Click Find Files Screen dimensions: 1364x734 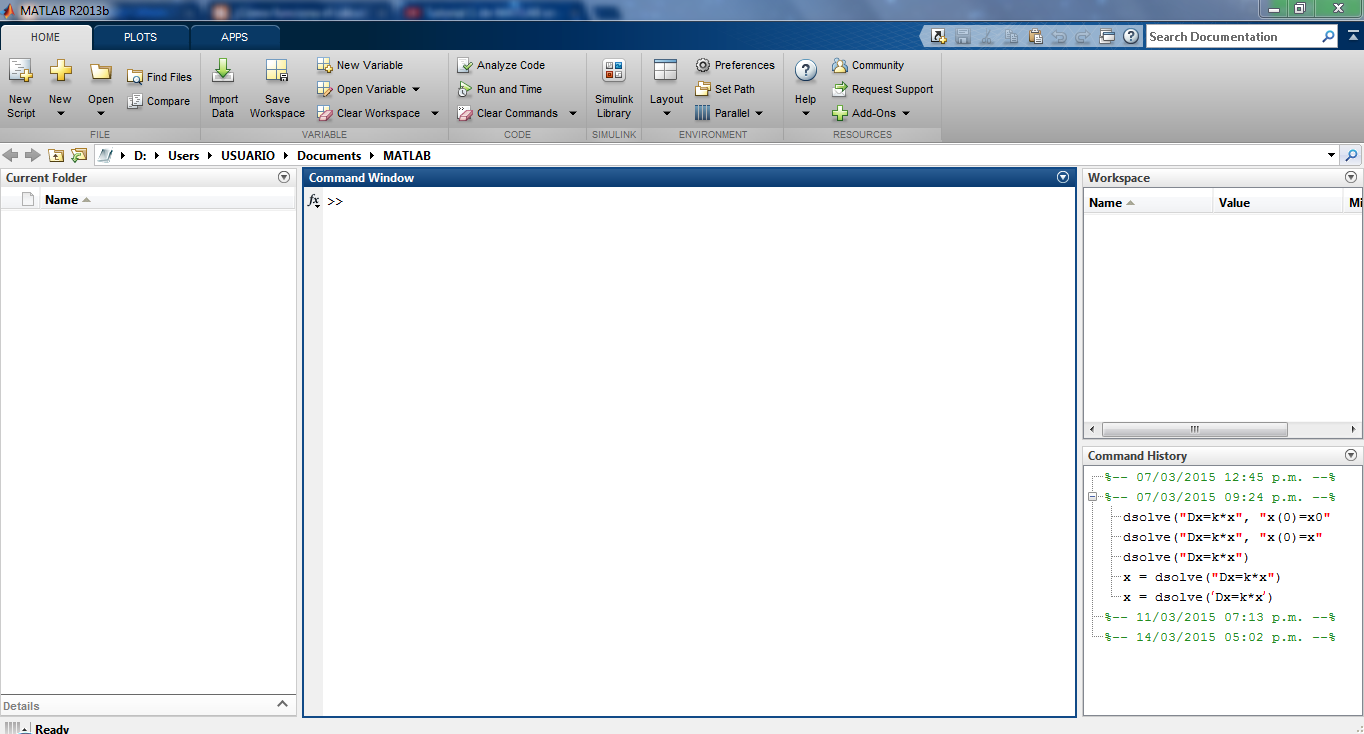tap(159, 77)
